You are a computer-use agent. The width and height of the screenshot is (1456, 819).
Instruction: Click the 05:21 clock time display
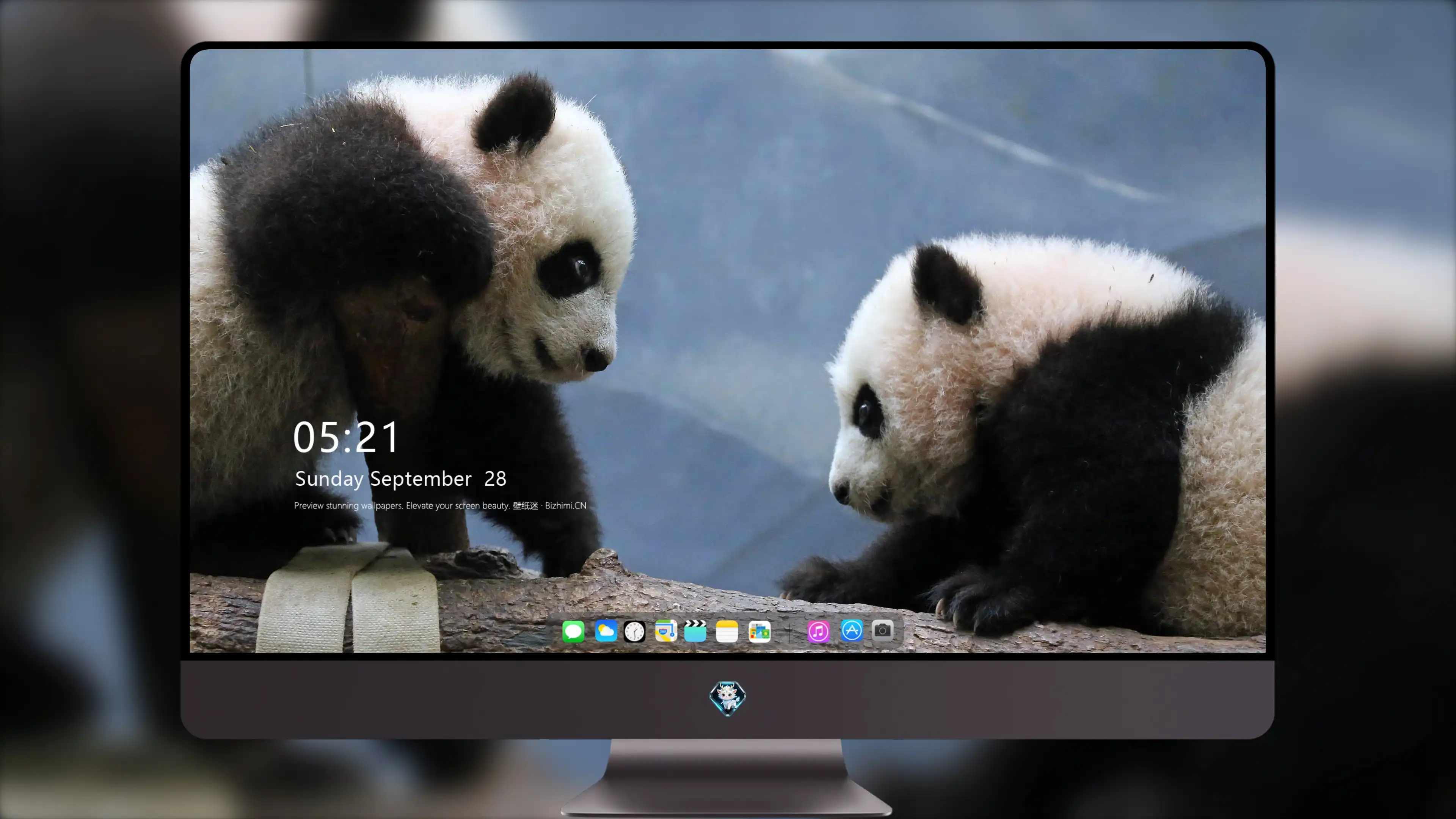[346, 437]
